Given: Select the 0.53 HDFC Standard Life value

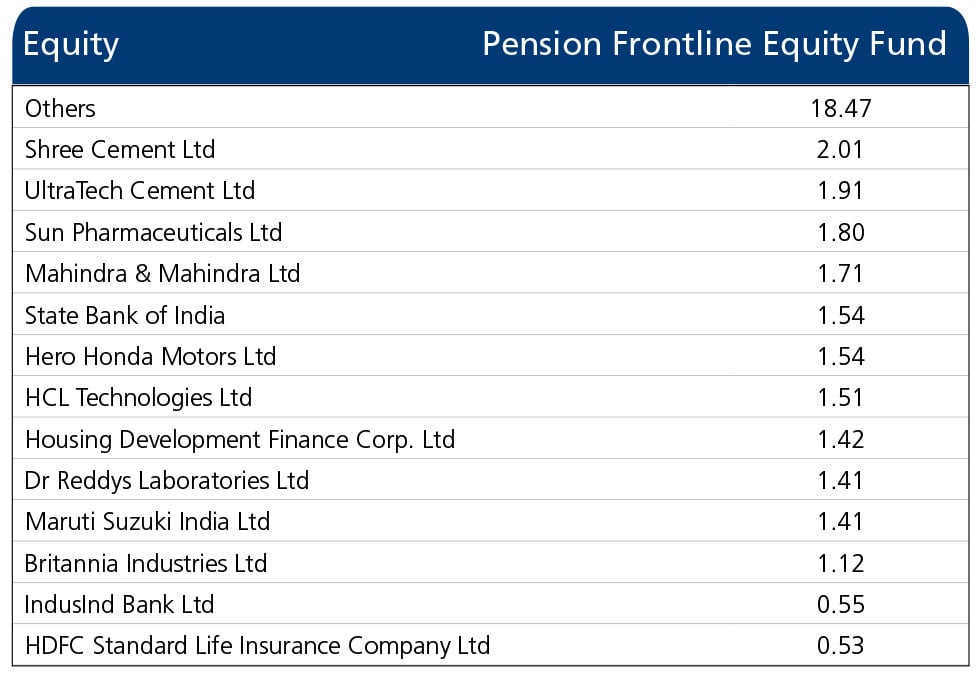Looking at the screenshot, I should 840,646.
